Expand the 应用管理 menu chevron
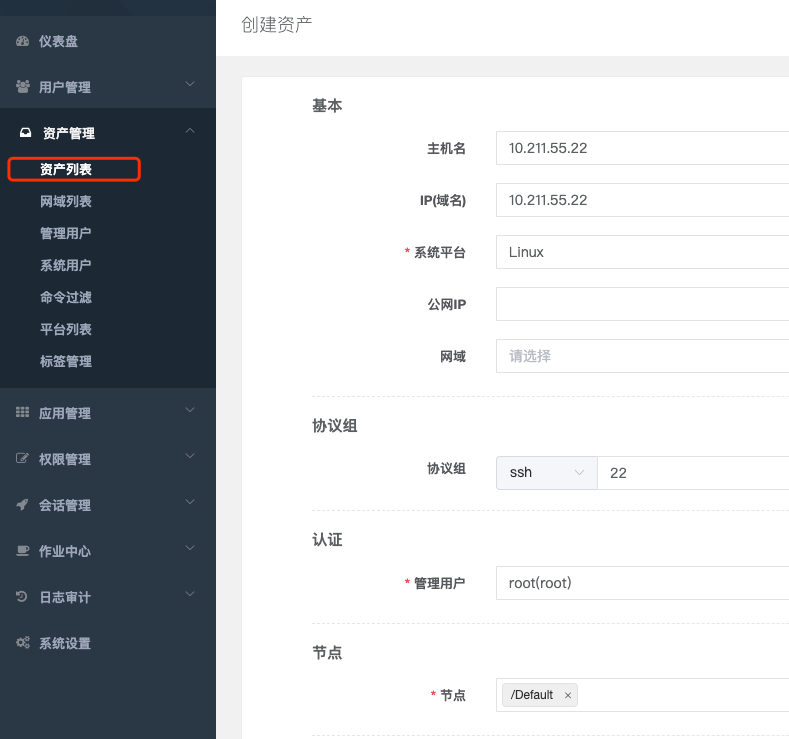The image size is (789, 739). pyautogui.click(x=190, y=410)
